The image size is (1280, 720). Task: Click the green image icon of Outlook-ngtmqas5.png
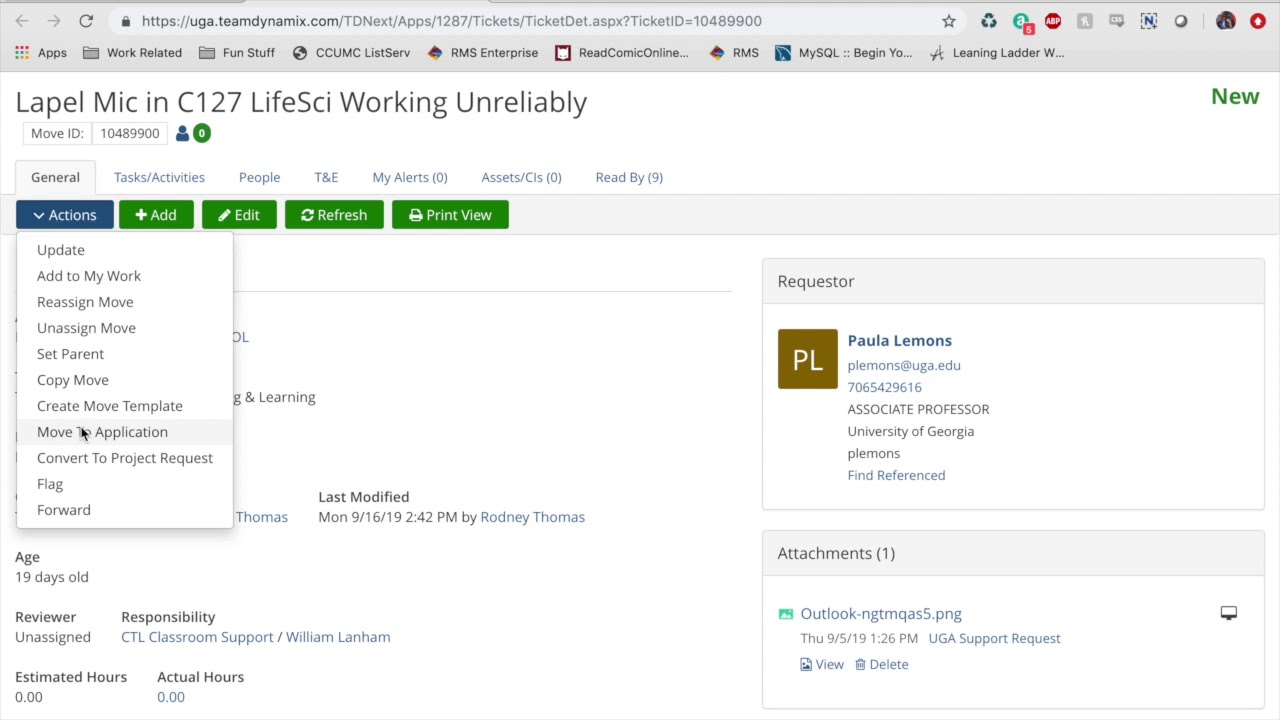pos(786,614)
